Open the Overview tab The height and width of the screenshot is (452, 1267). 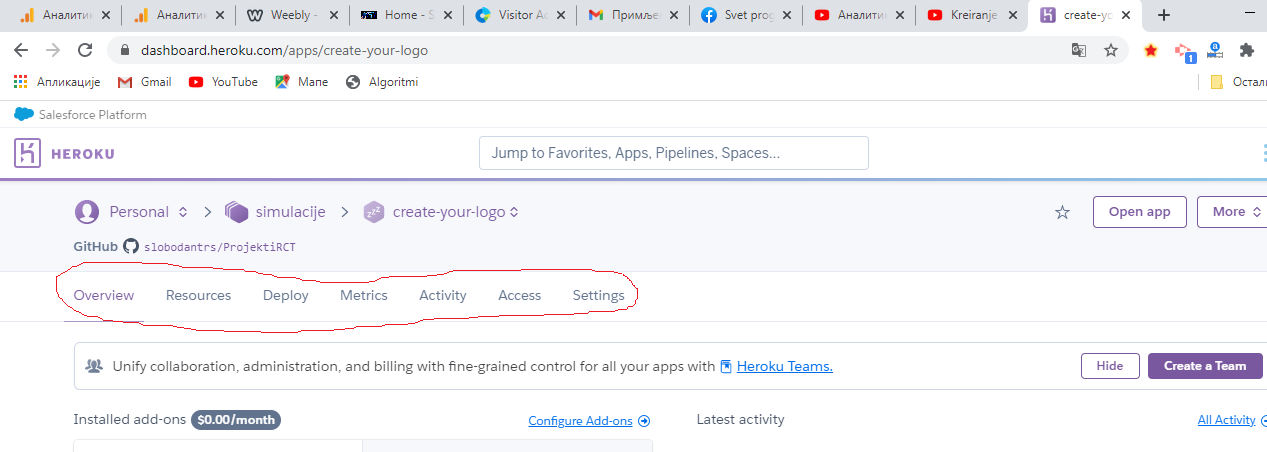click(104, 295)
